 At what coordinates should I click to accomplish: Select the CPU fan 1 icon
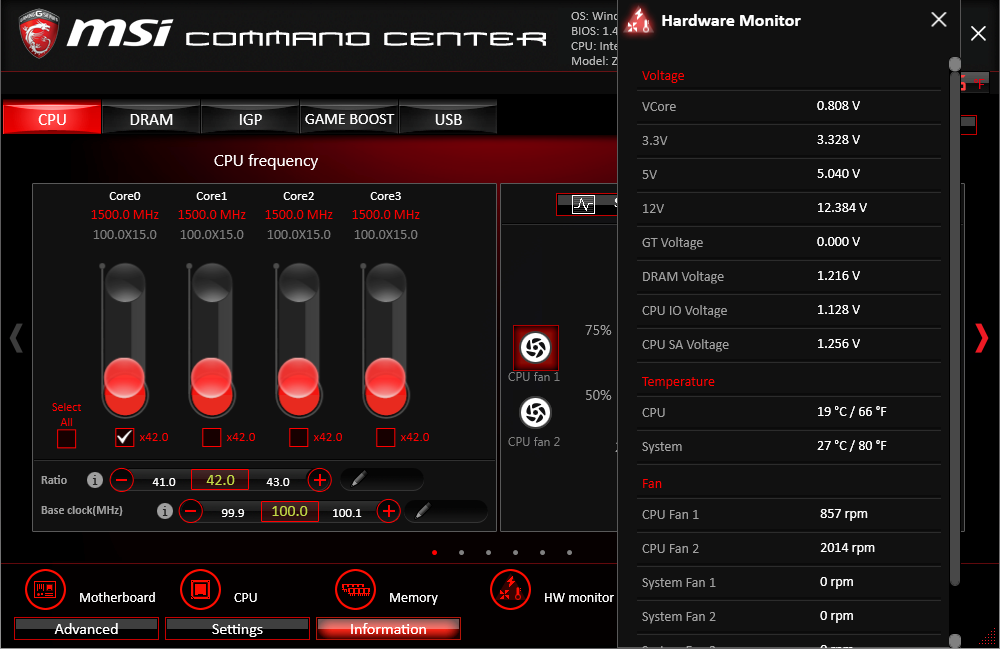pyautogui.click(x=536, y=347)
